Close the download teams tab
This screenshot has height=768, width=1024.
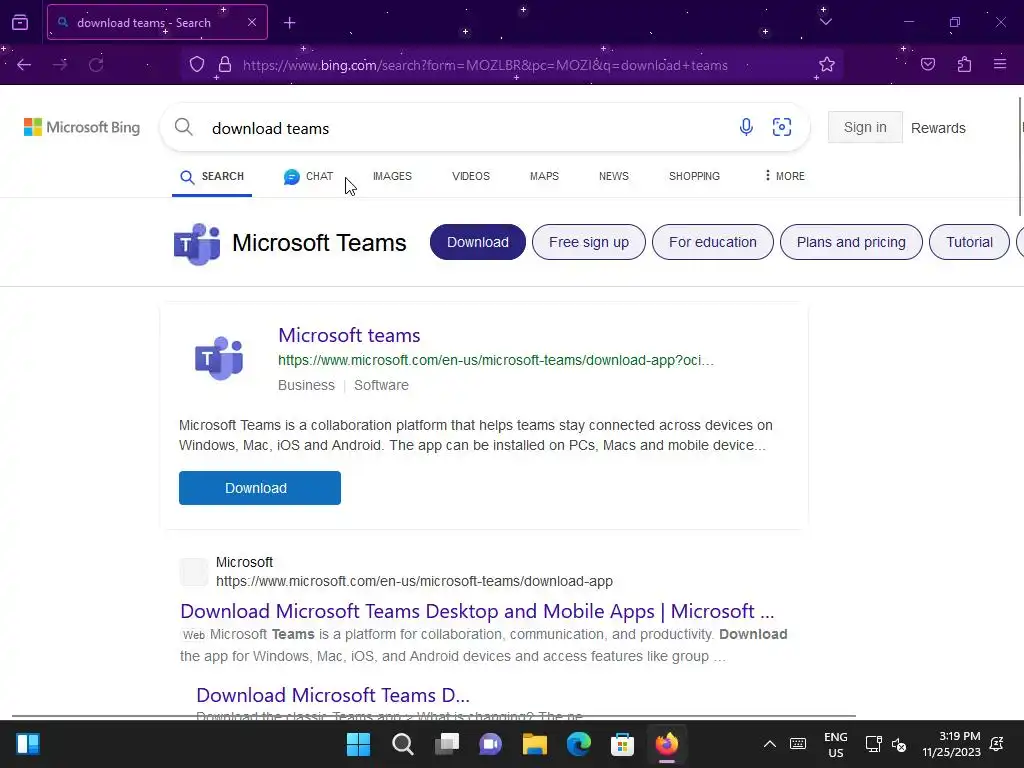coord(252,22)
